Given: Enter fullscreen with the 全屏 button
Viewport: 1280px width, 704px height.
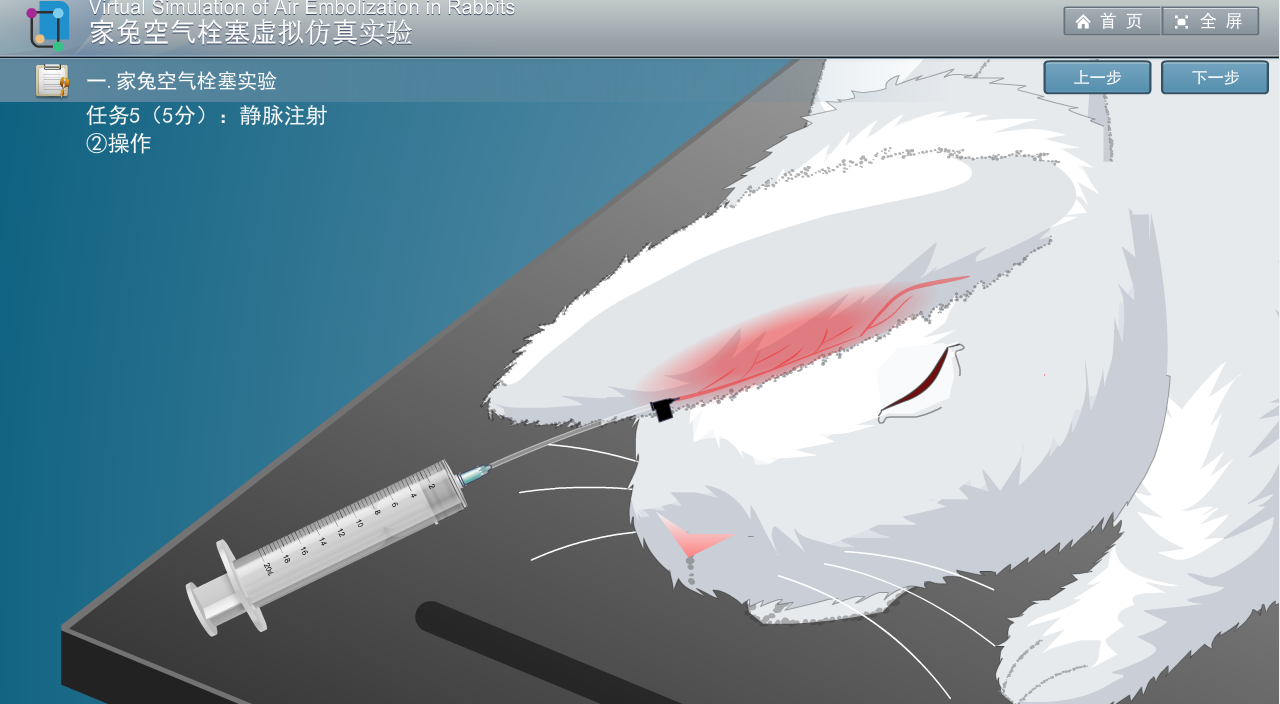Looking at the screenshot, I should [x=1209, y=21].
